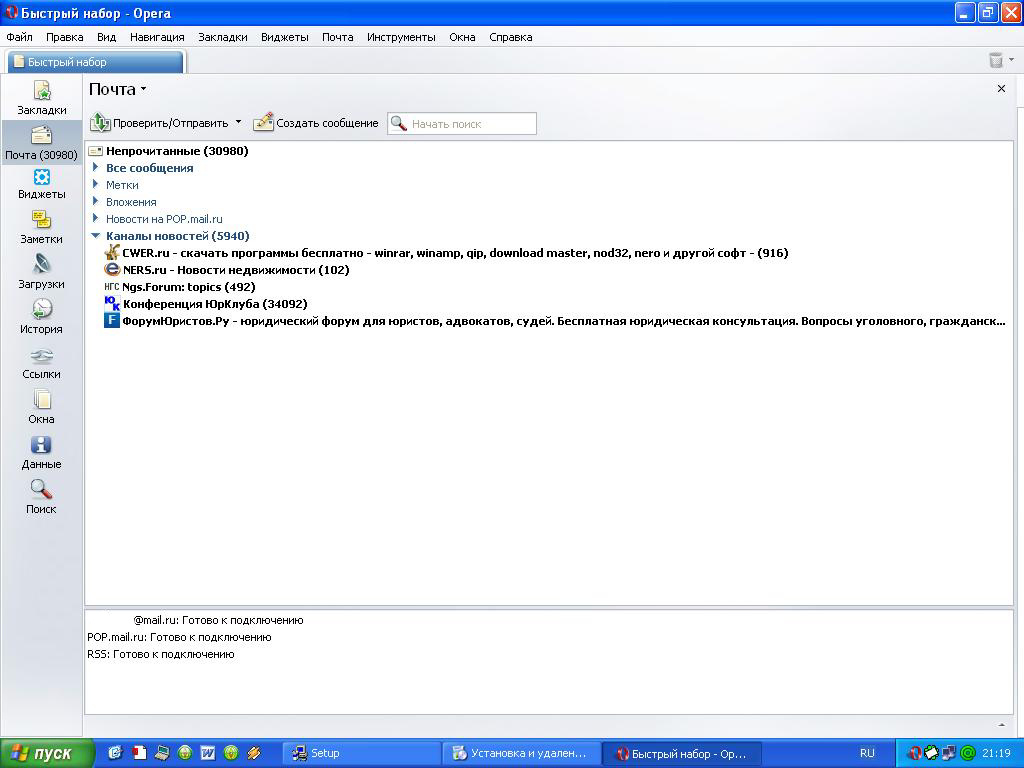Click the Opera icon in system tray
1024x768 pixels.
click(914, 753)
